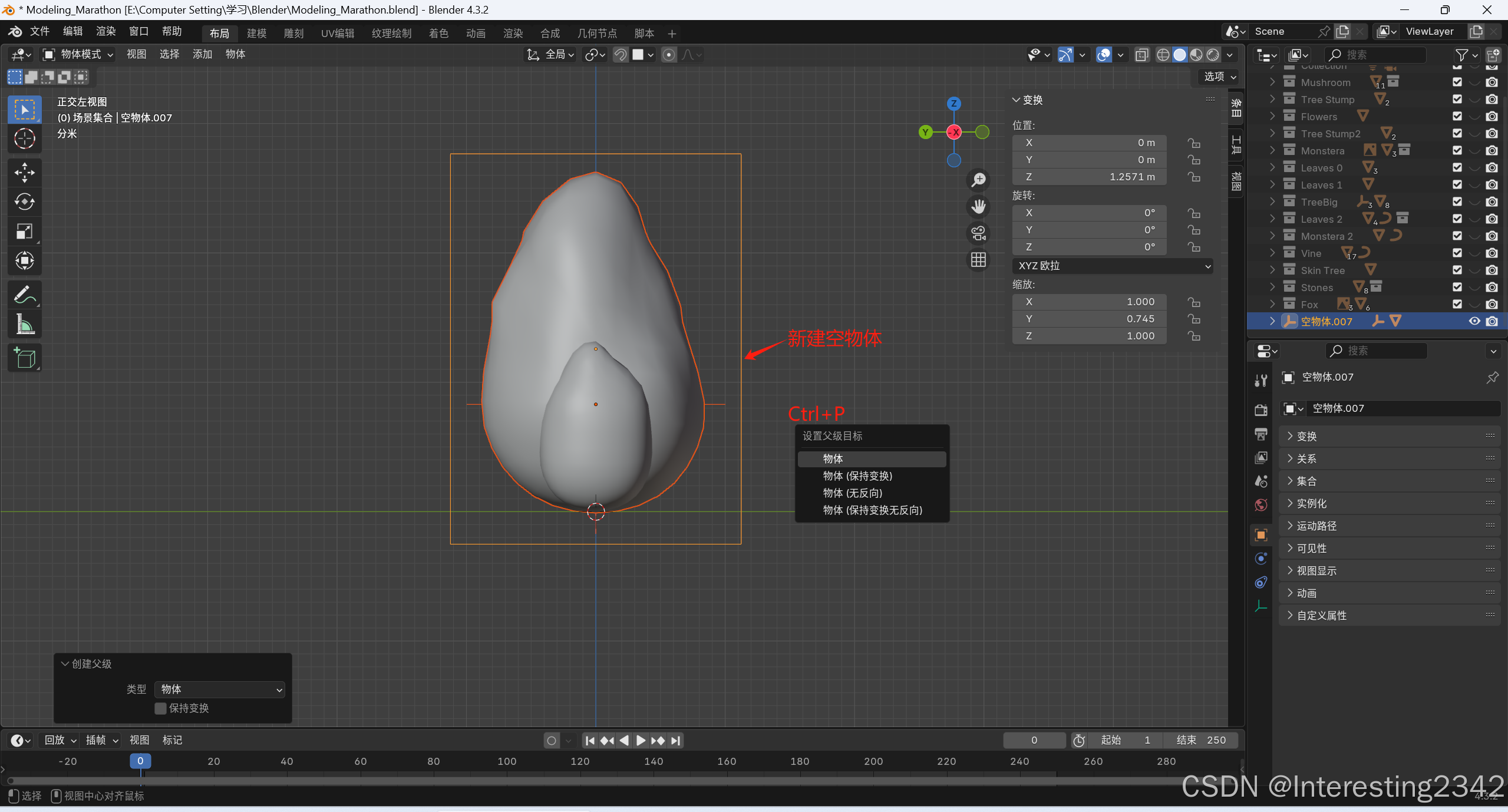Select the Measure ruler tool
Screen dimensions: 1508x812
(x=24, y=324)
